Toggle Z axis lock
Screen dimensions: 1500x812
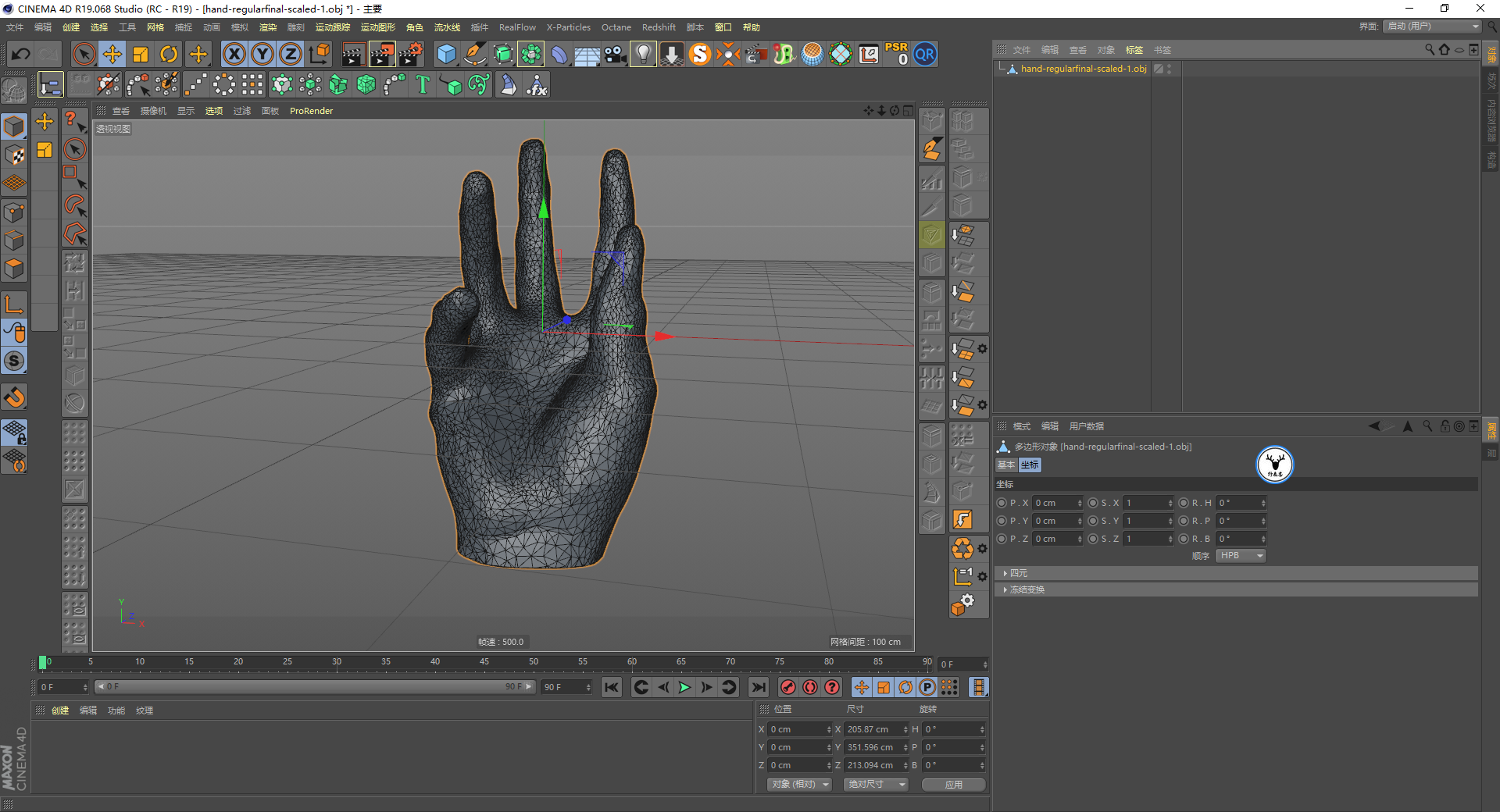click(x=291, y=54)
